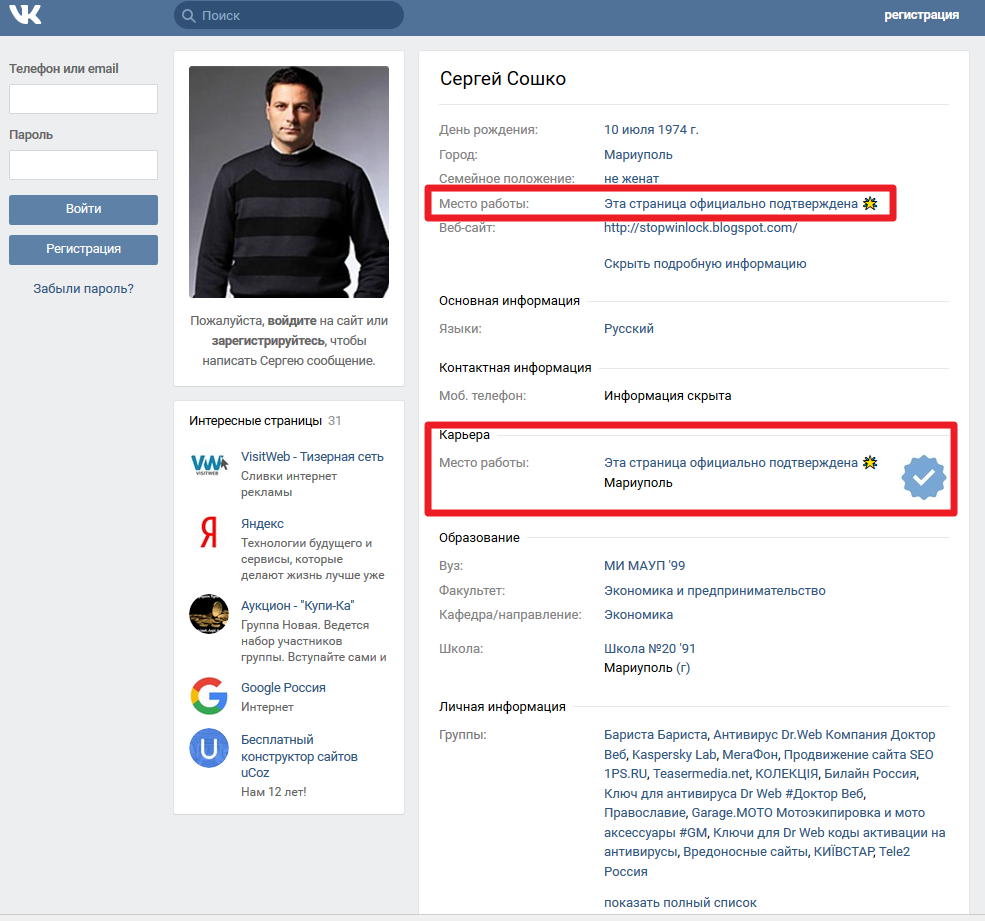The image size is (985, 922).
Task: Click the search magnifier icon
Action: [x=188, y=15]
